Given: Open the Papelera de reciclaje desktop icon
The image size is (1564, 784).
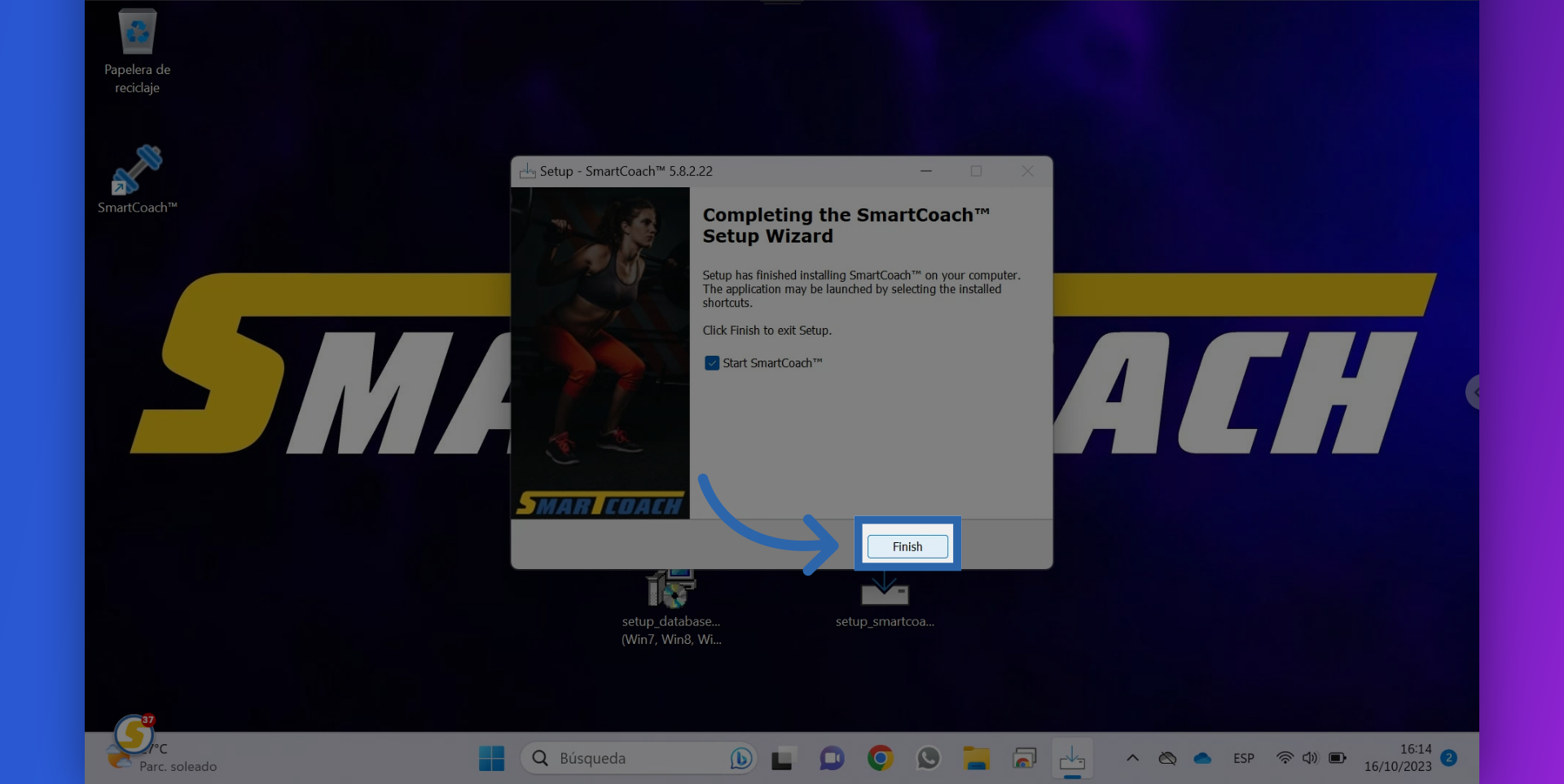Looking at the screenshot, I should click(x=137, y=51).
